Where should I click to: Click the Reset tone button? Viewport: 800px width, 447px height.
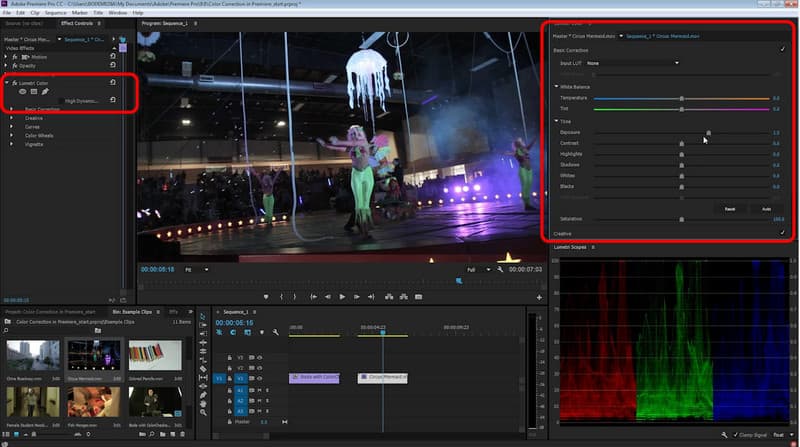pyautogui.click(x=730, y=208)
